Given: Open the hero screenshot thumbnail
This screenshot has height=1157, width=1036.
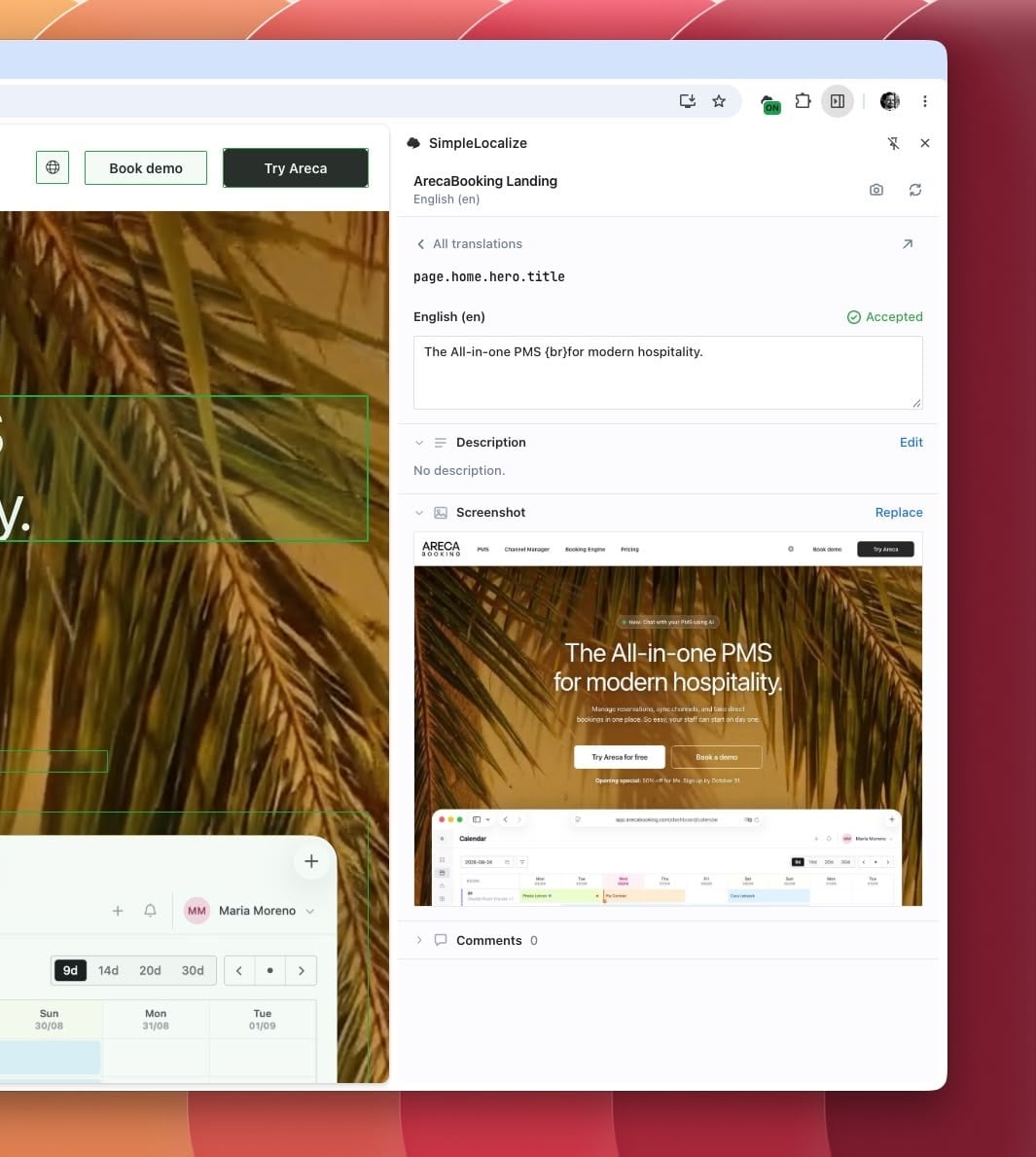Looking at the screenshot, I should [667, 719].
